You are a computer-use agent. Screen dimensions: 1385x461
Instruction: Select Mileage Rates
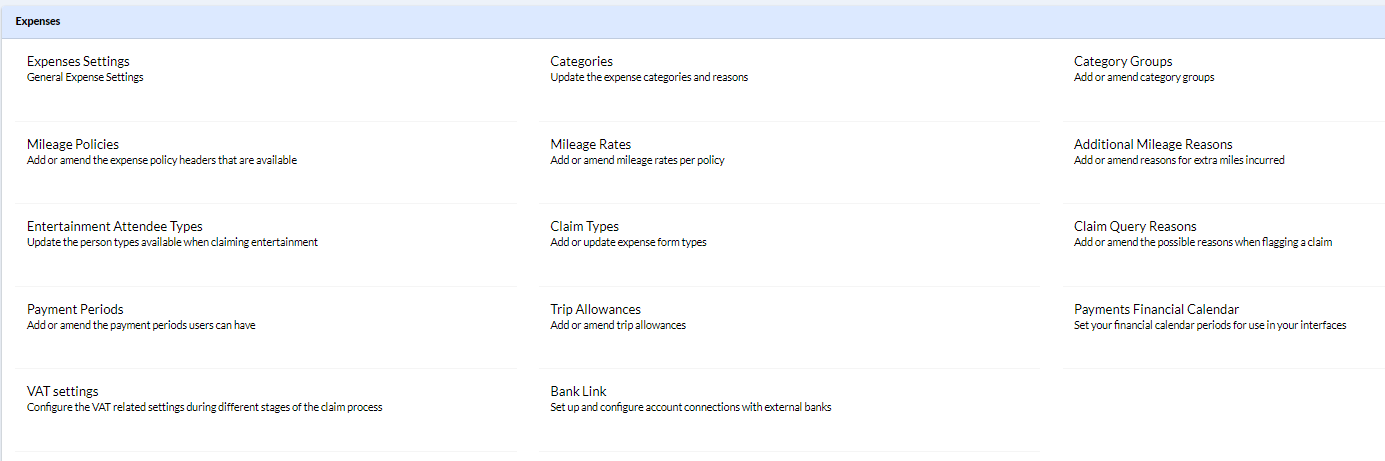(x=590, y=144)
